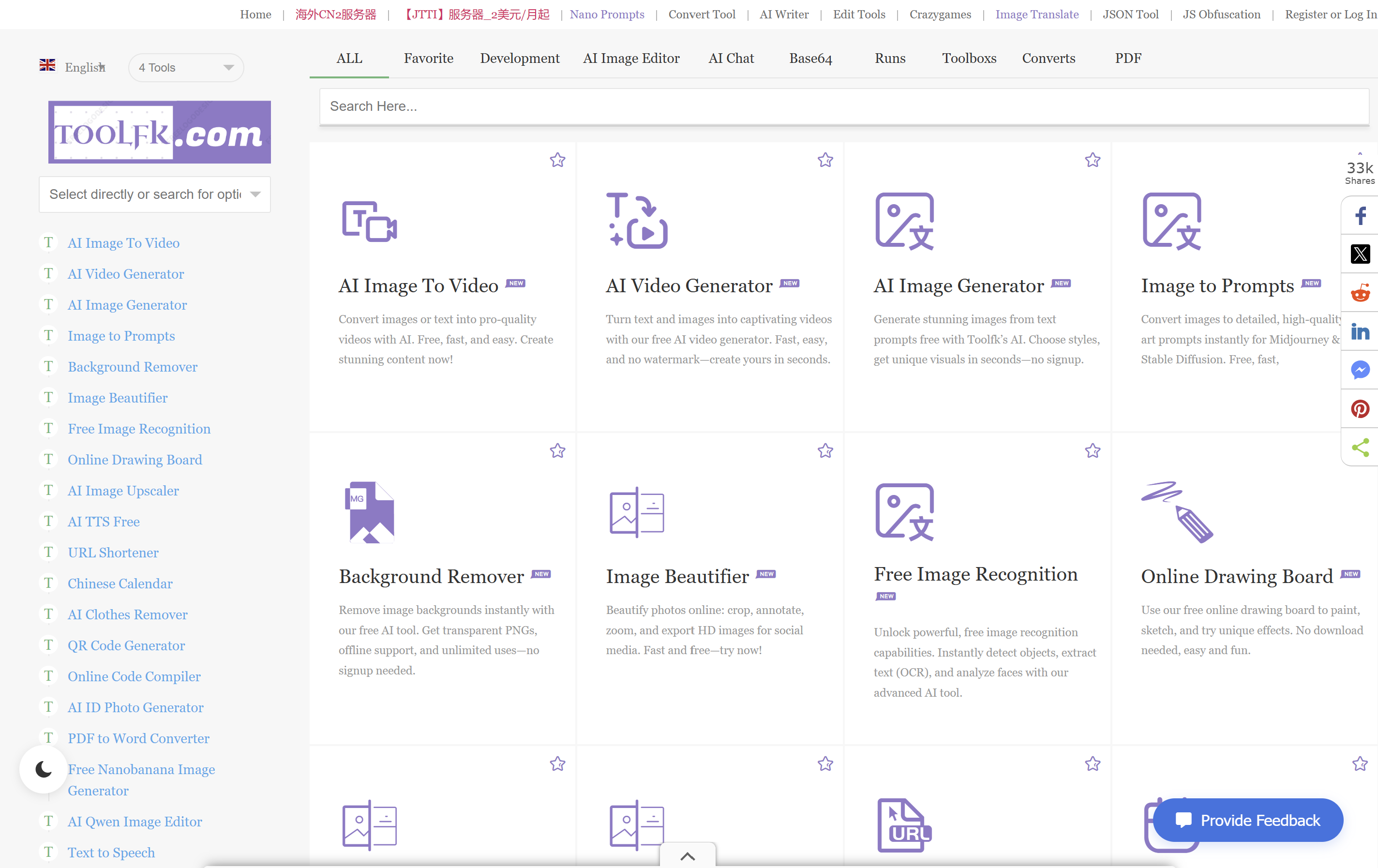1378x868 pixels.
Task: Click the Provide Feedback button
Action: 1248,820
